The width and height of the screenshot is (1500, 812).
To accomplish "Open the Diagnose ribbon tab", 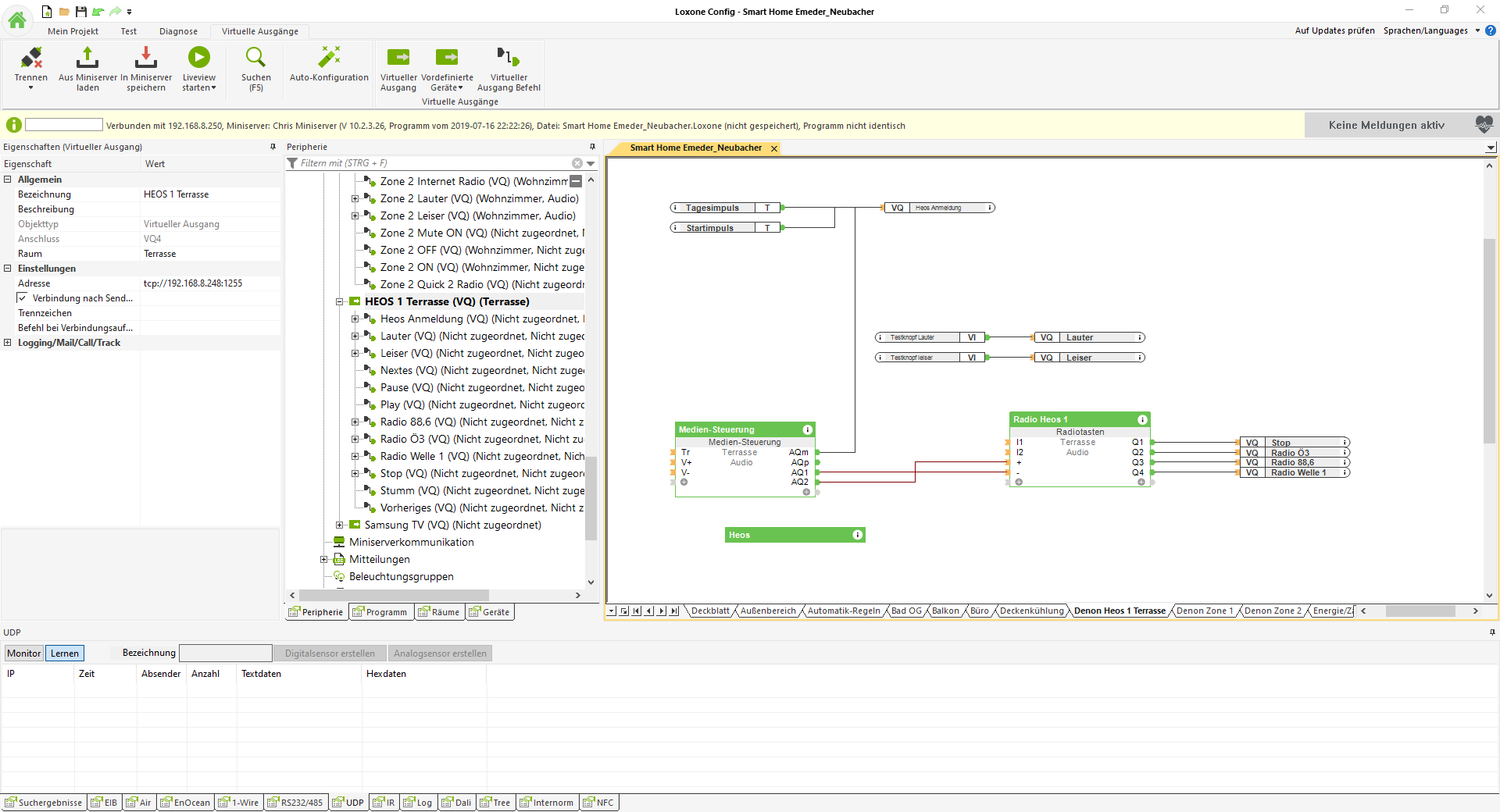I will pyautogui.click(x=178, y=31).
